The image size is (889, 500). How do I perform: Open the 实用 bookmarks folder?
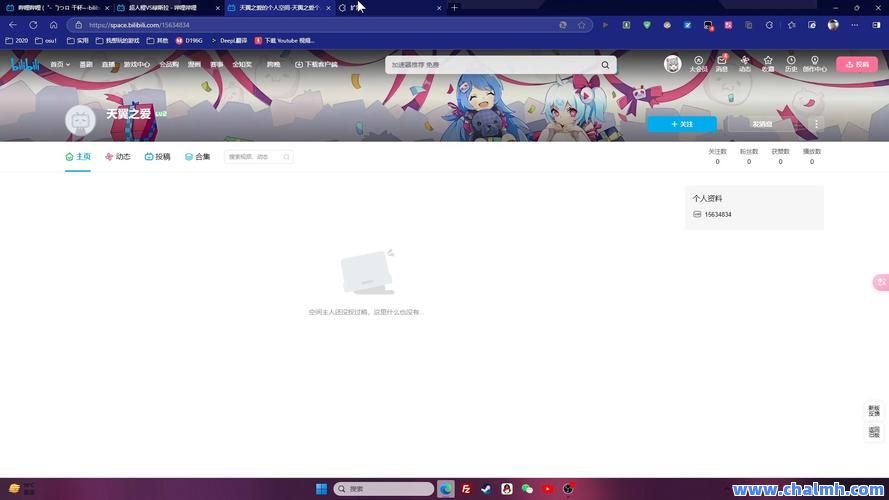pos(78,41)
